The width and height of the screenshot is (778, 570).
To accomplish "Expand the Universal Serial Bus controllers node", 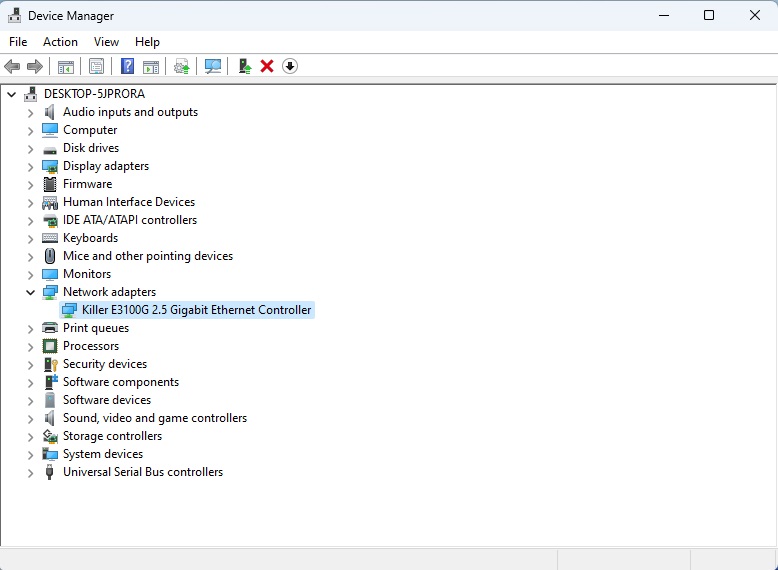I will pos(30,472).
